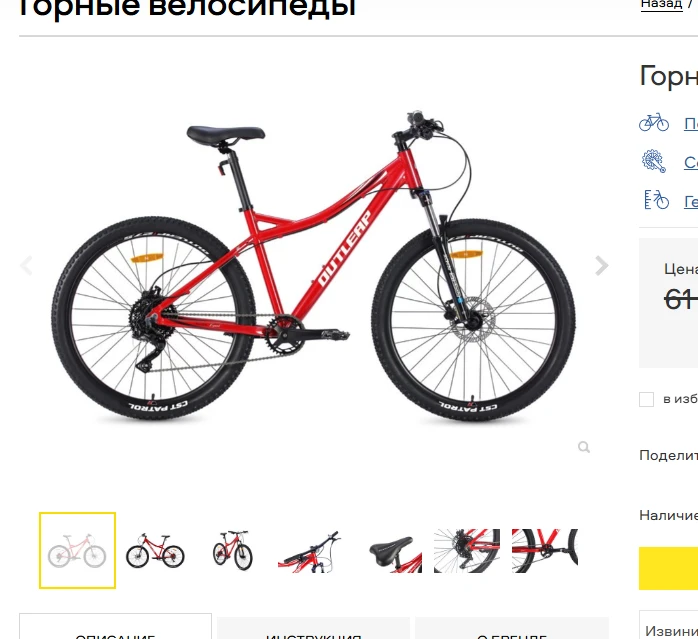The width and height of the screenshot is (698, 639).
Task: Tick the favorites checkbox
Action: [x=646, y=399]
